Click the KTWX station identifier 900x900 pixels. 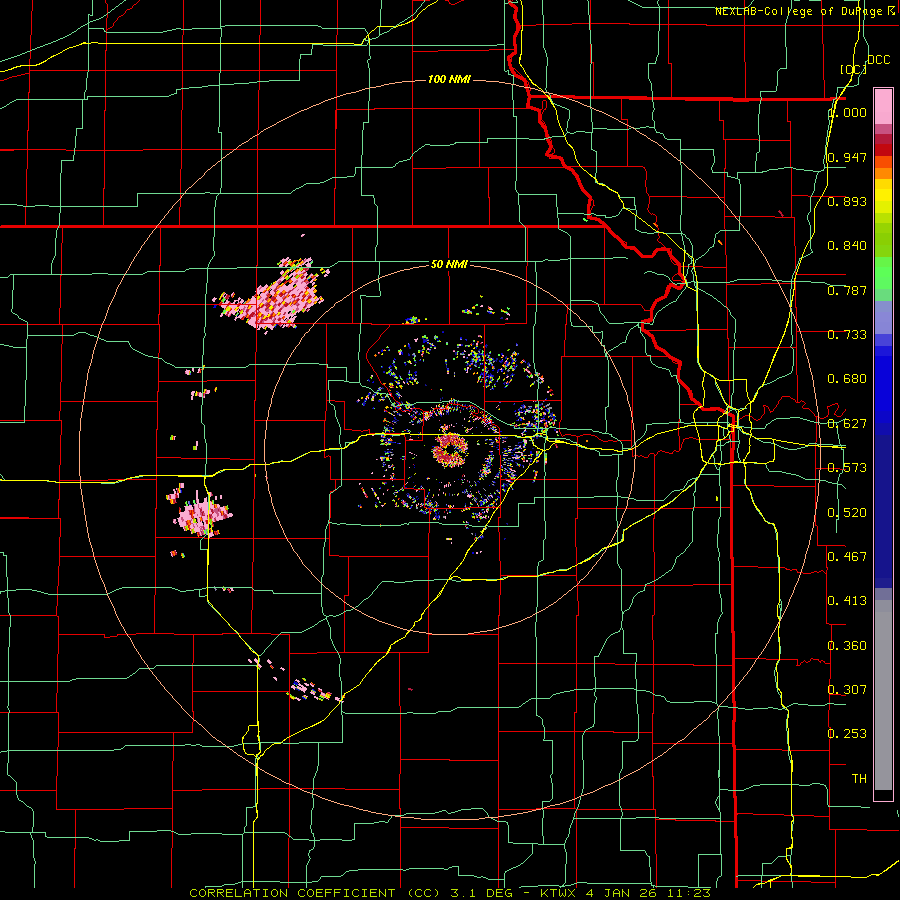click(559, 893)
